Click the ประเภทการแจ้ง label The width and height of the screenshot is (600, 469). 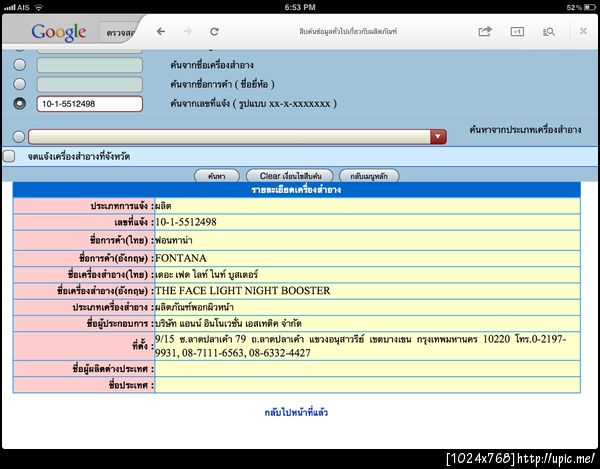(122, 206)
